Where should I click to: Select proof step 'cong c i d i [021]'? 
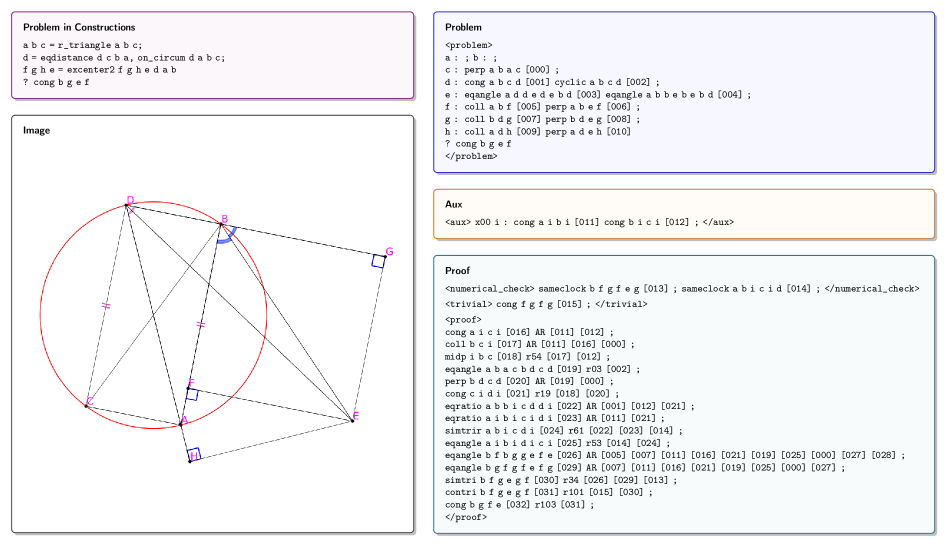tap(532, 394)
